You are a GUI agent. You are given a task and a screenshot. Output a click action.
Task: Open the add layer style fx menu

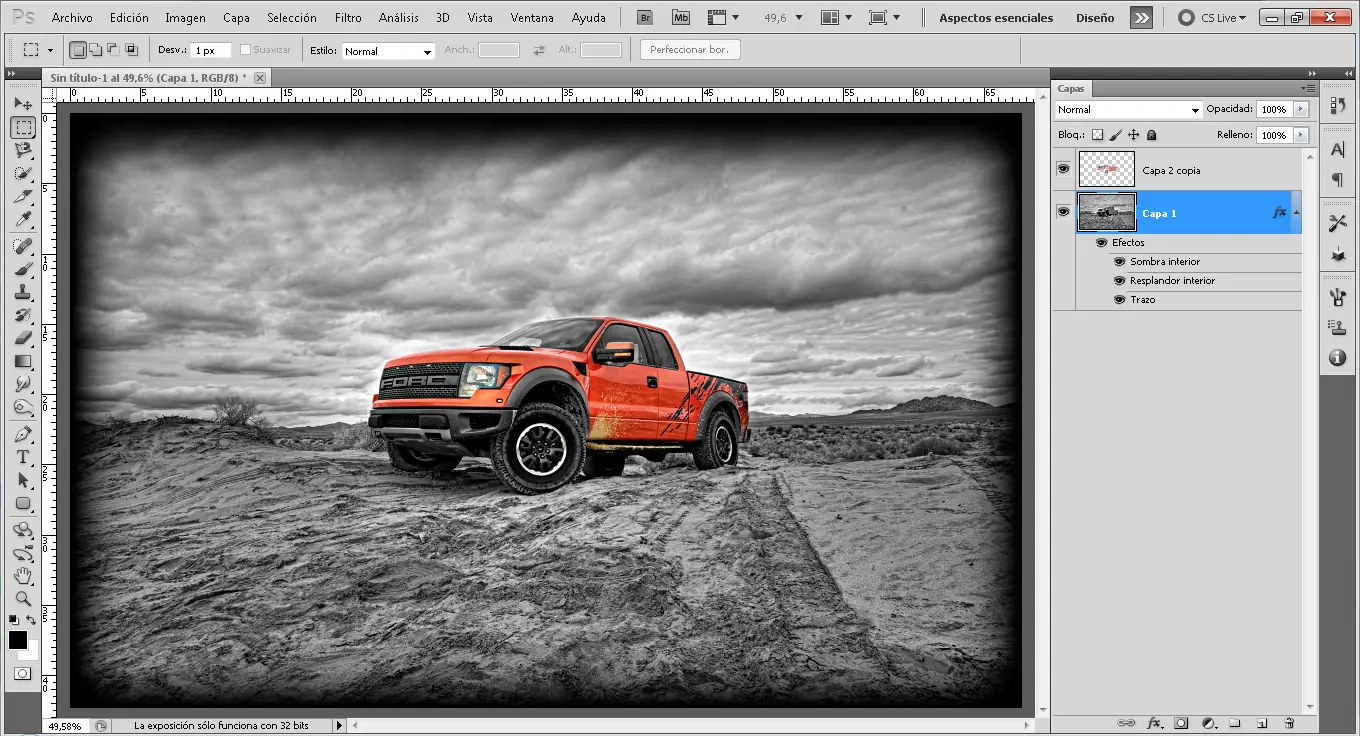click(x=1154, y=722)
